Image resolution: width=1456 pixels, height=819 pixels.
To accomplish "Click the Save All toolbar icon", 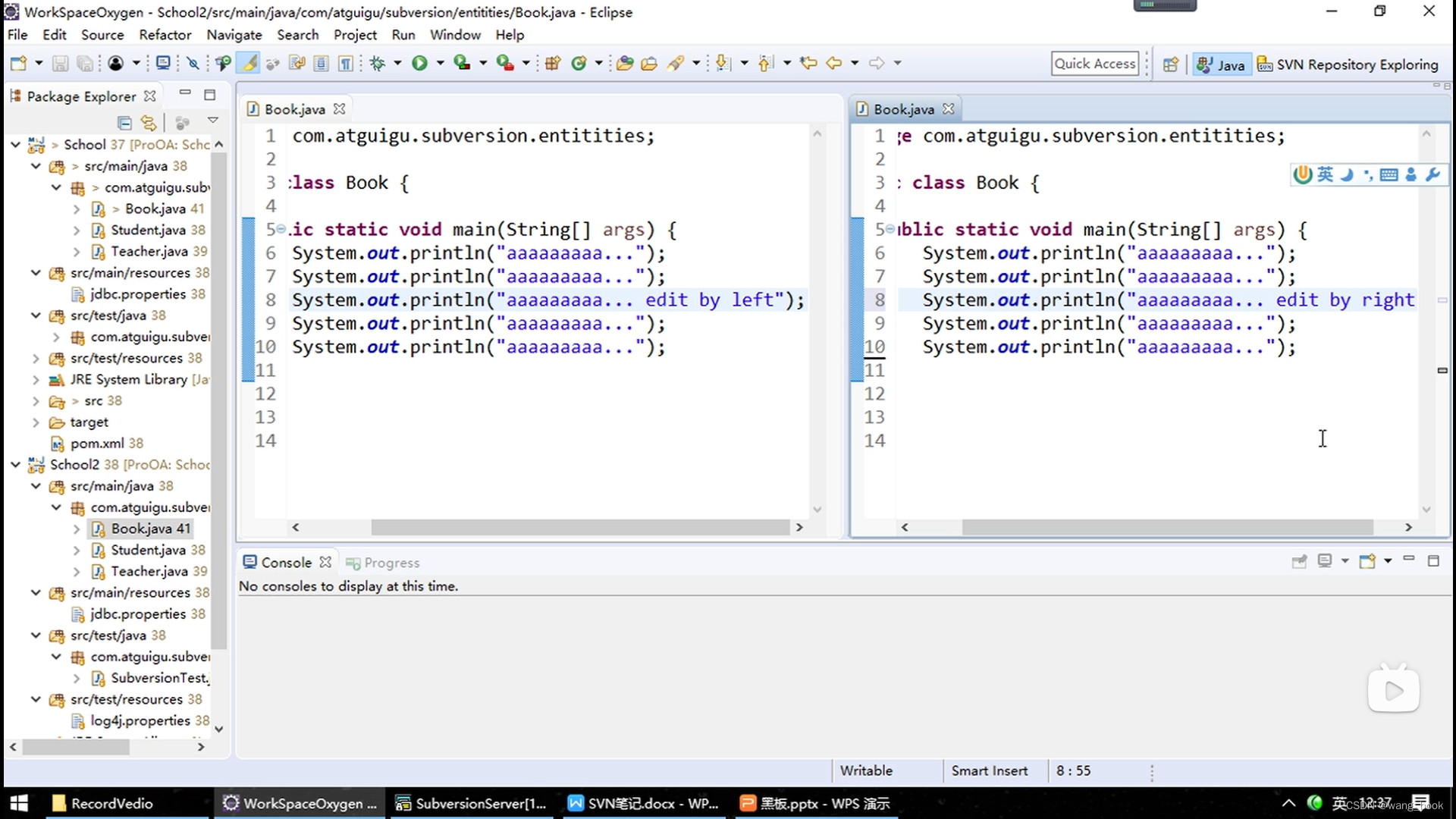I will [85, 64].
